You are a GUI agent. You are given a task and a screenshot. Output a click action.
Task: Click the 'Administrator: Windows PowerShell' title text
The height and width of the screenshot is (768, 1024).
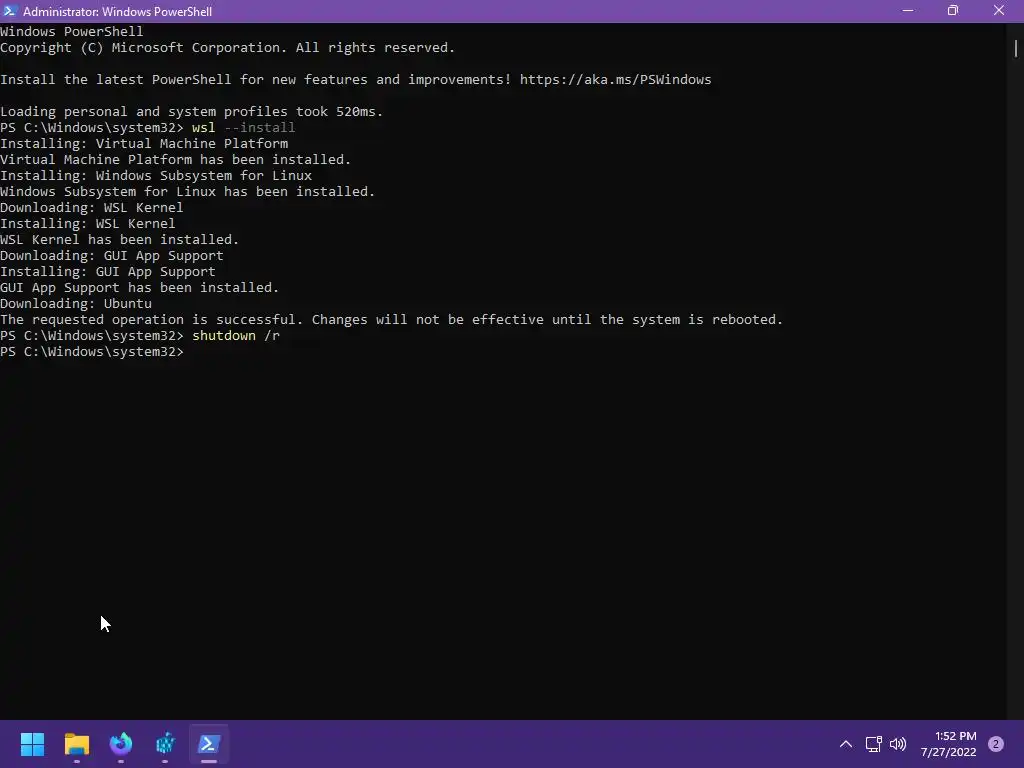click(x=118, y=11)
